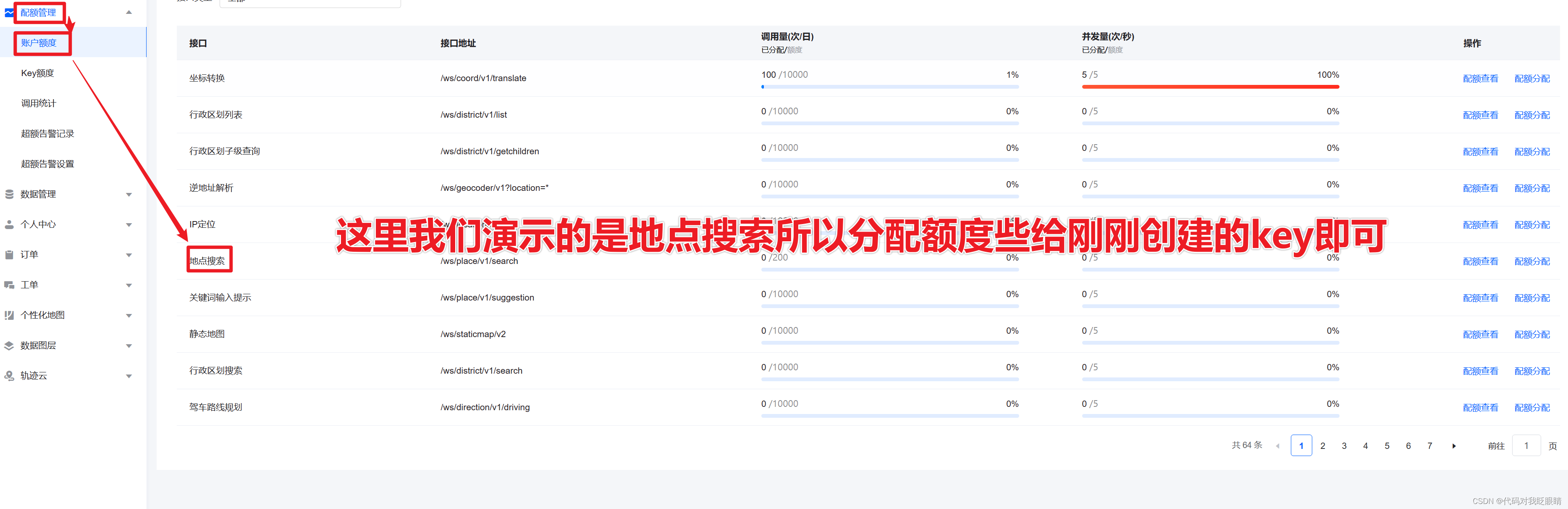Image resolution: width=1568 pixels, height=509 pixels.
Task: Open the 账户额度 menu item
Action: click(x=39, y=43)
